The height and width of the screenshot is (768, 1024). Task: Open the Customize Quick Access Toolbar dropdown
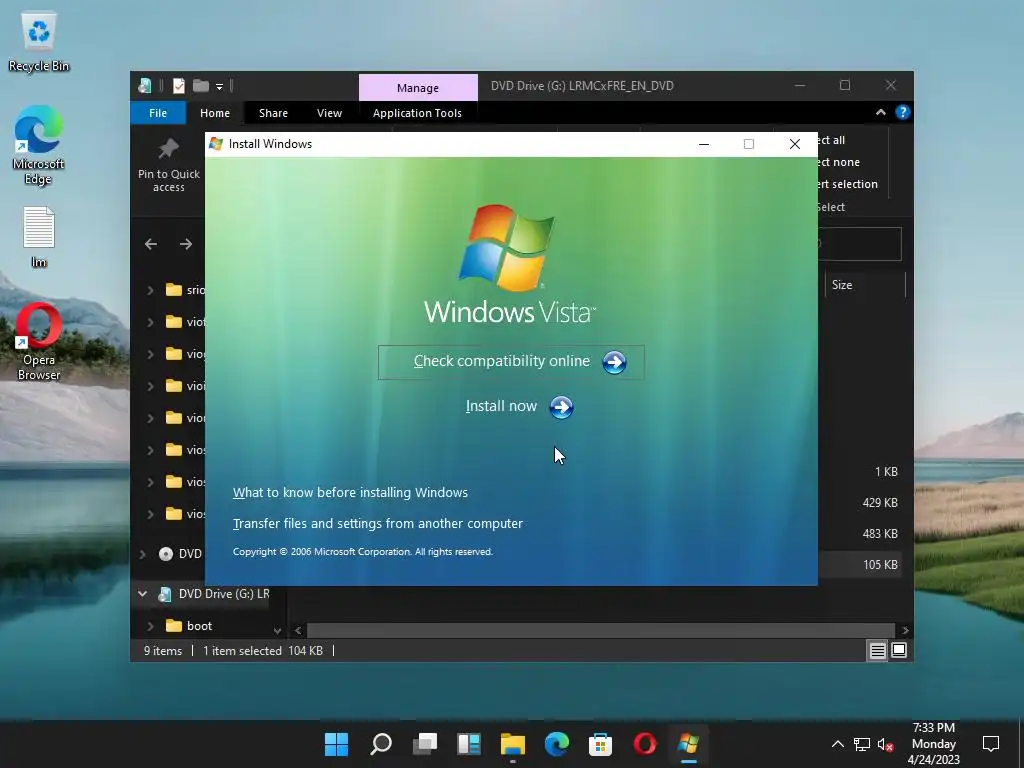tap(219, 86)
